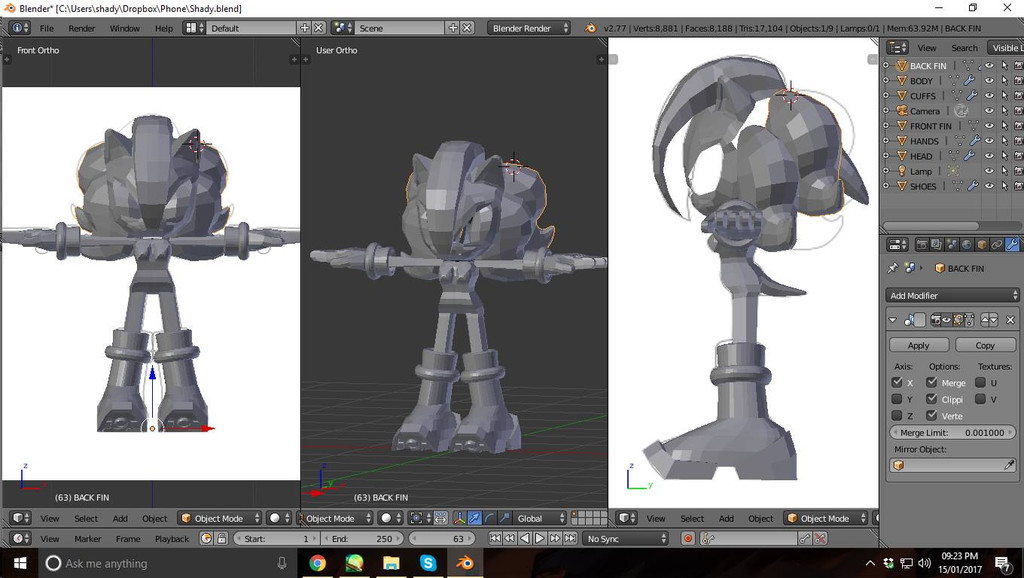Image resolution: width=1024 pixels, height=578 pixels.
Task: Hide the BODY object using eye icon
Action: [x=990, y=81]
